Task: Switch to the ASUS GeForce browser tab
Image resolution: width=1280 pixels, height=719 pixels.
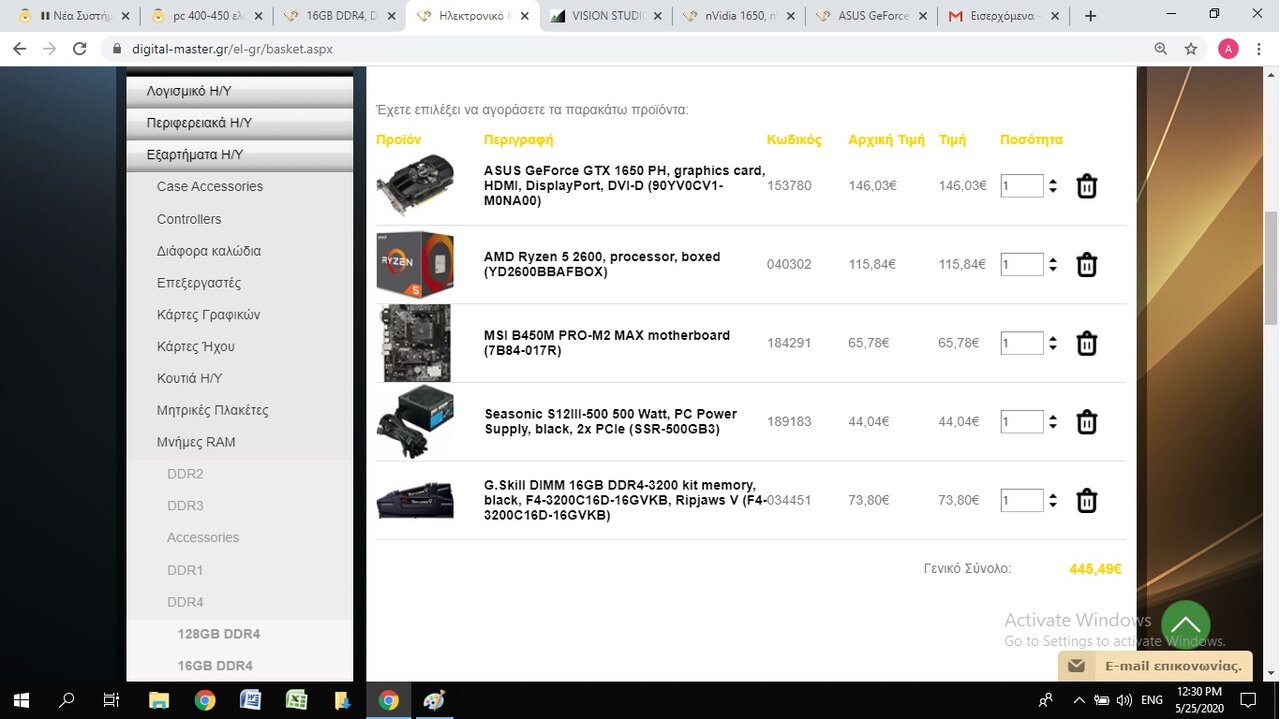Action: (x=872, y=16)
